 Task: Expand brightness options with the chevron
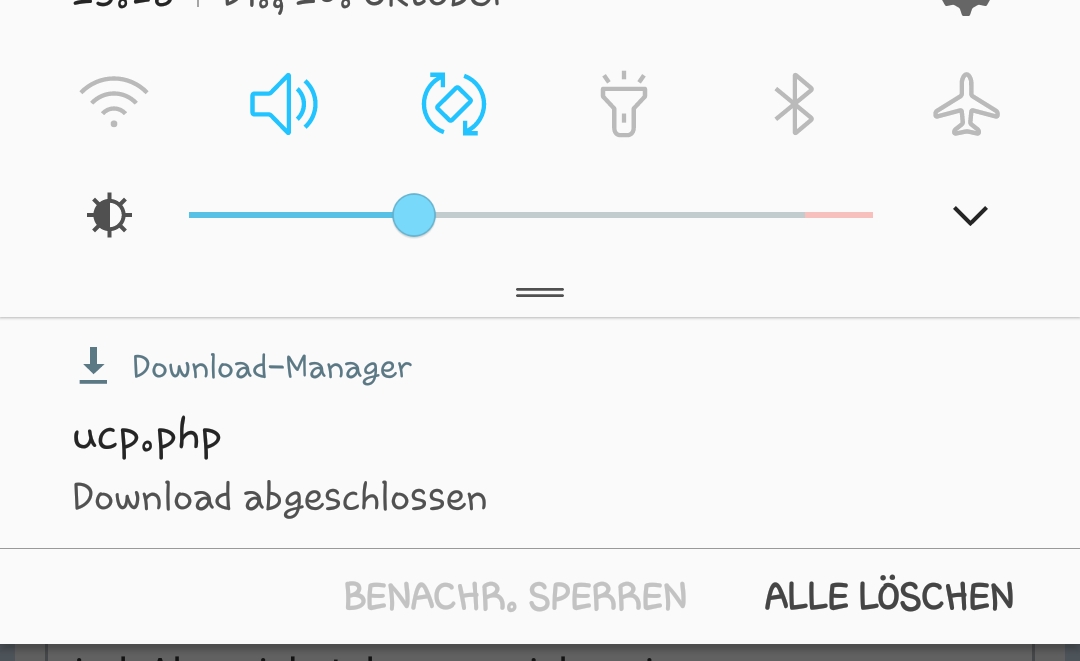970,216
